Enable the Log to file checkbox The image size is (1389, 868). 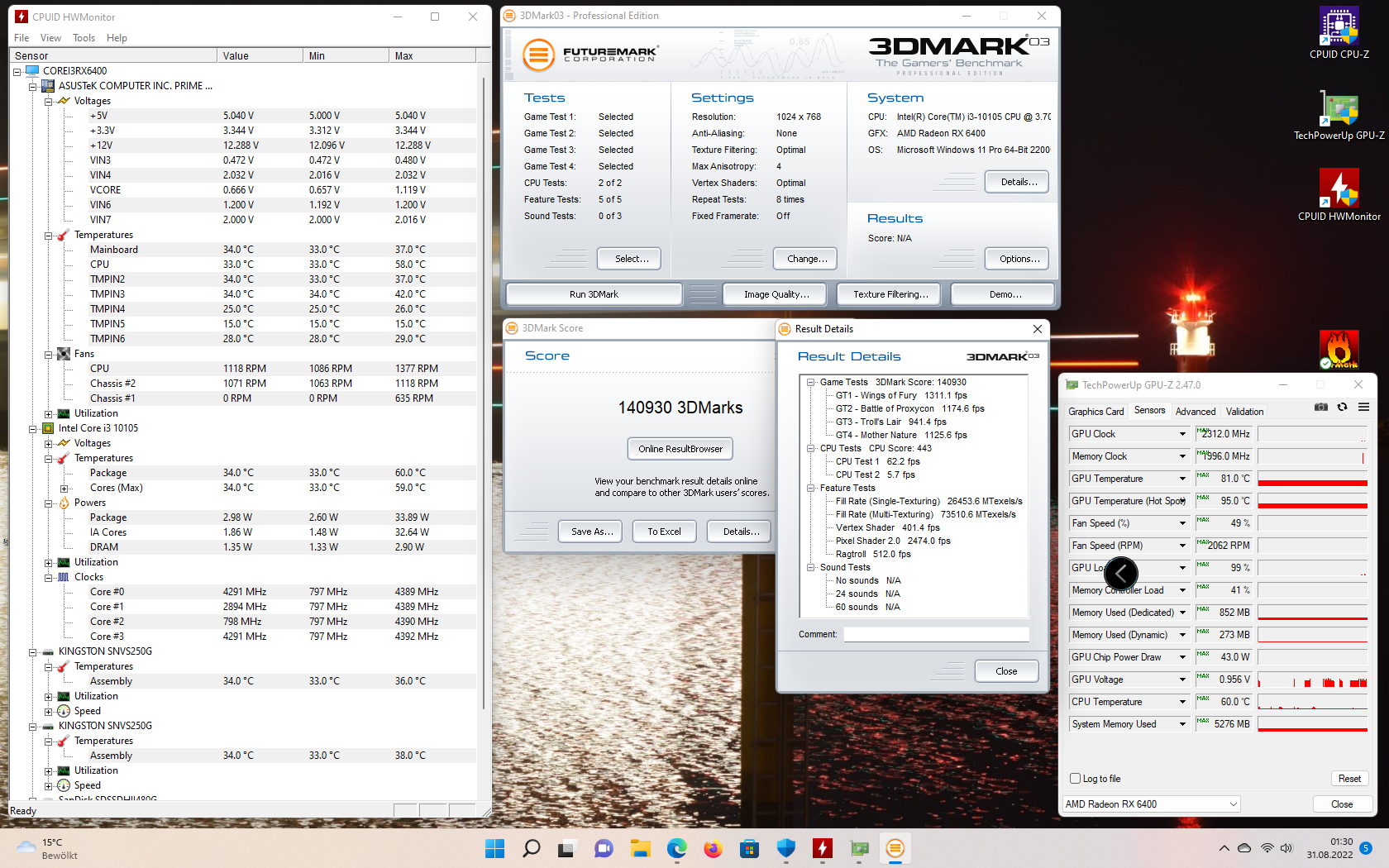click(1076, 779)
